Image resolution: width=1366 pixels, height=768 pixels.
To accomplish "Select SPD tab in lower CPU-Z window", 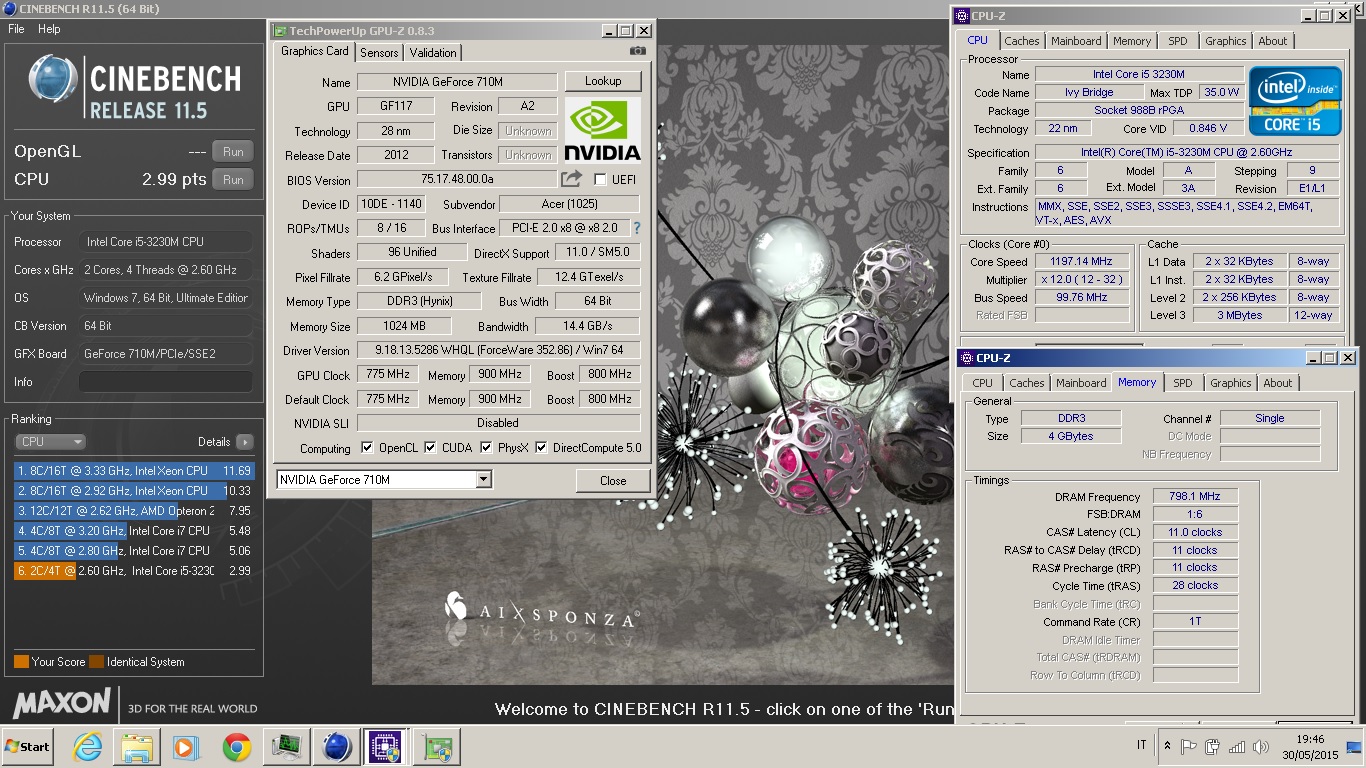I will click(x=1182, y=383).
